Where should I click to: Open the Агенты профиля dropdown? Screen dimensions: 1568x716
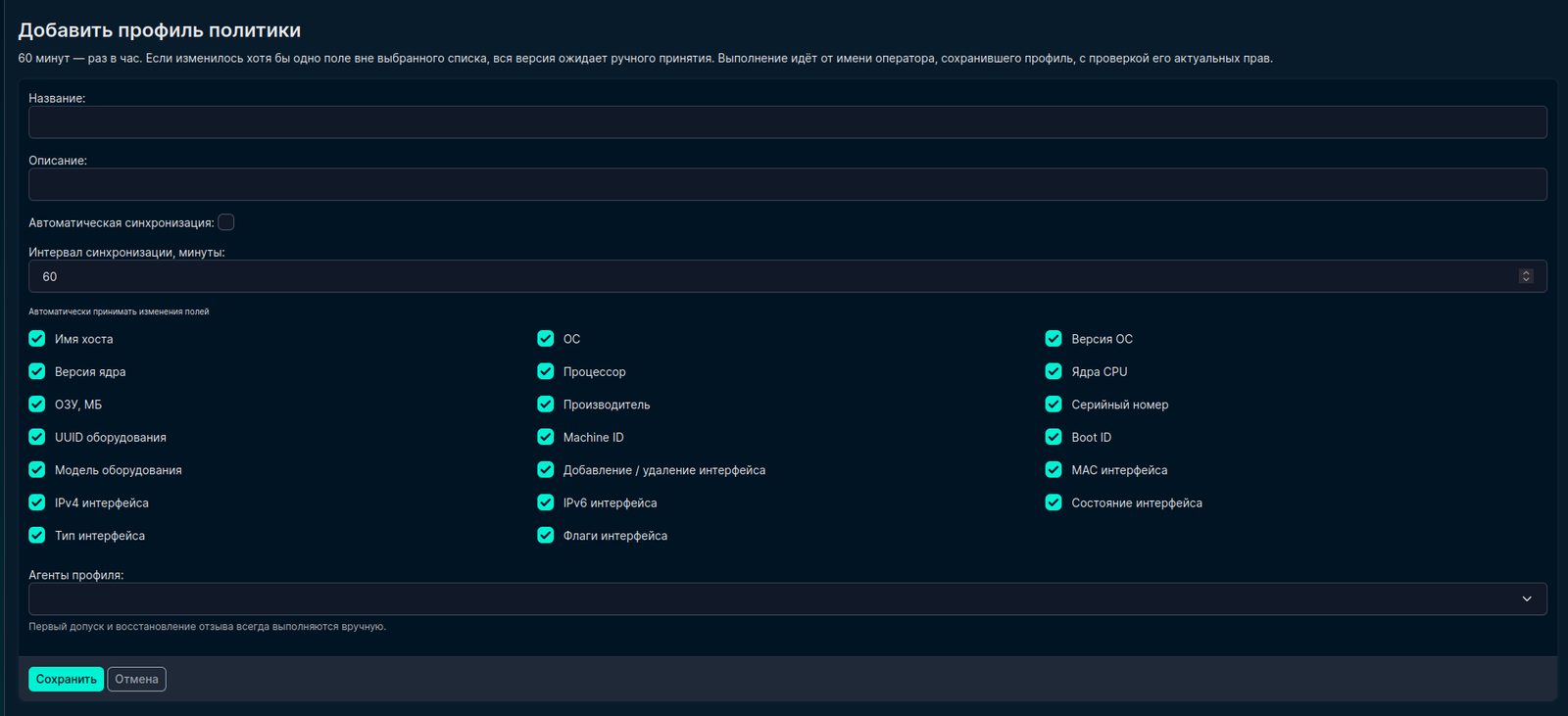[787, 598]
